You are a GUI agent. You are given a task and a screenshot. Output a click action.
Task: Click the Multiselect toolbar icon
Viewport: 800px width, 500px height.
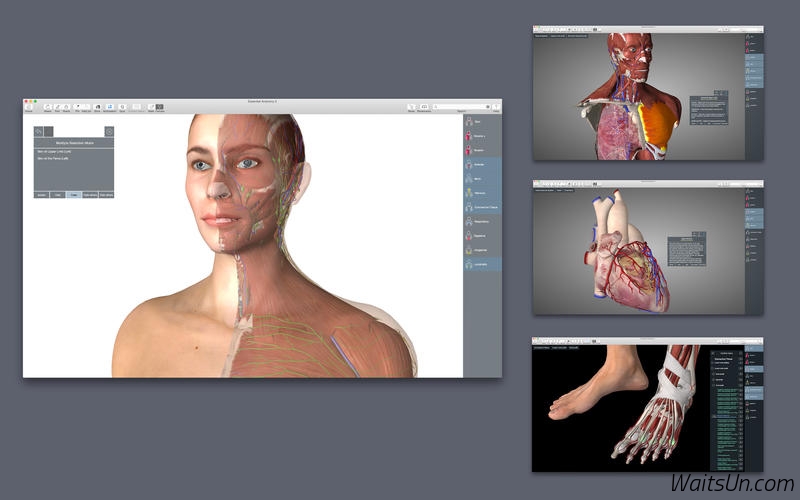coord(109,107)
